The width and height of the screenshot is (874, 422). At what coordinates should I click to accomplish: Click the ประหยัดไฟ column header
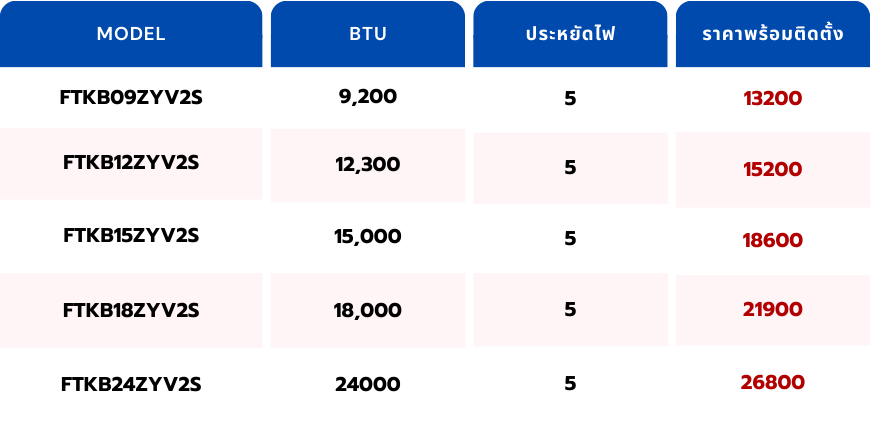[570, 34]
